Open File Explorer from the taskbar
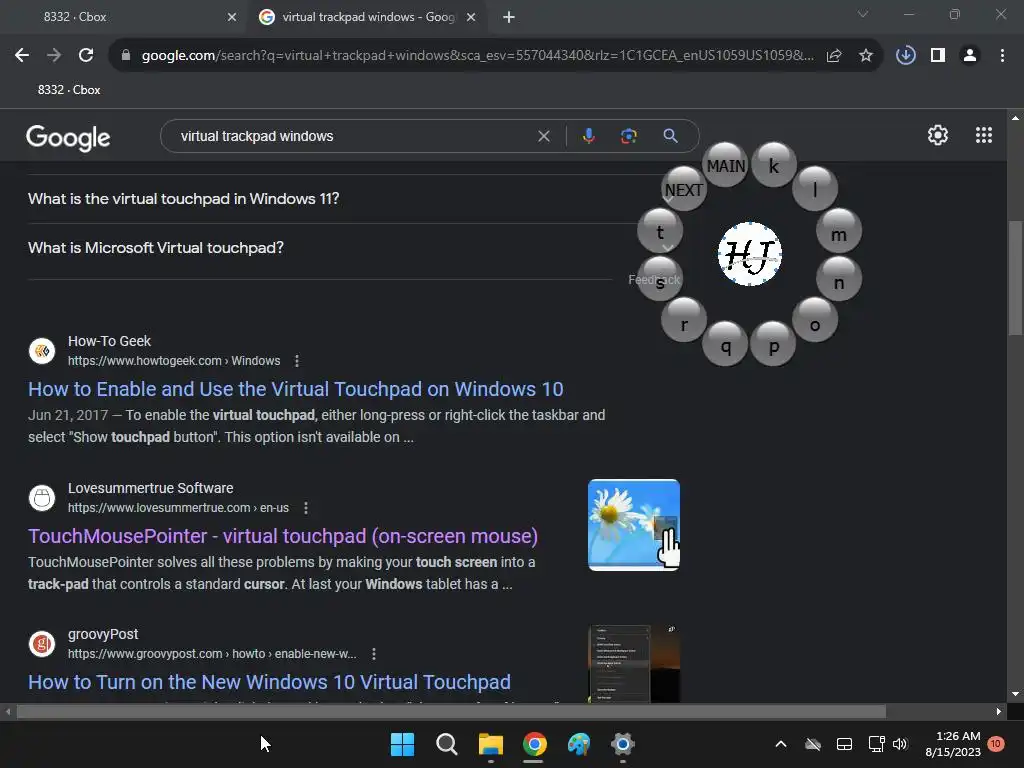 (x=490, y=744)
